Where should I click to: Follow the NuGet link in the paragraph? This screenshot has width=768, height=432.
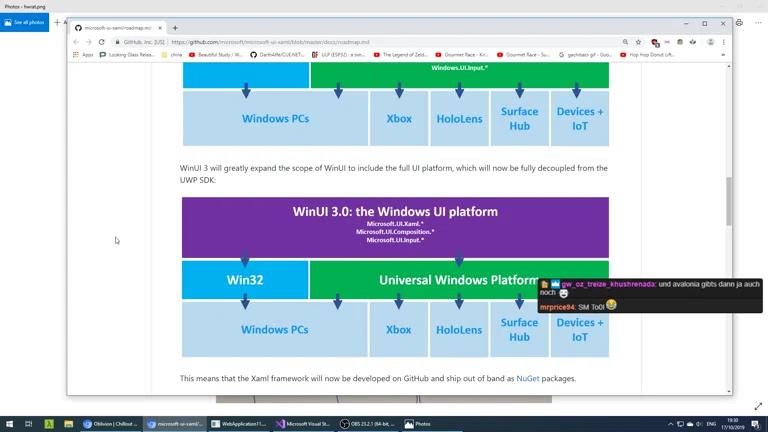click(x=528, y=378)
